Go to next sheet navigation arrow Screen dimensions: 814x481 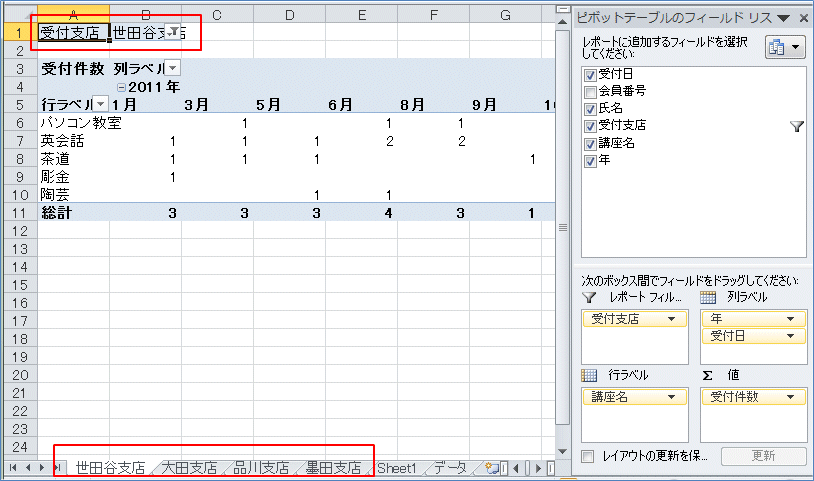tap(42, 468)
